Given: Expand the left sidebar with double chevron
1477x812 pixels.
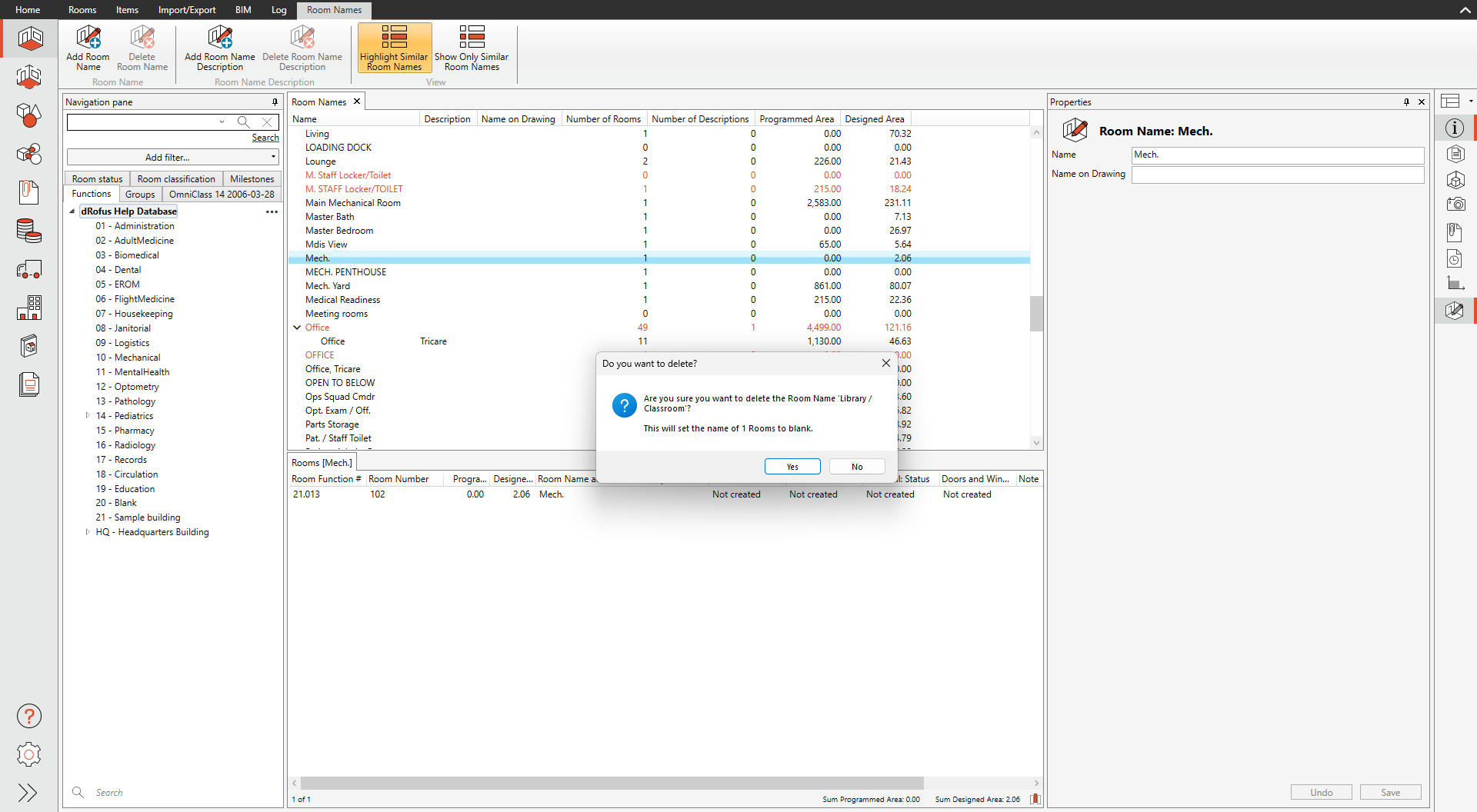Looking at the screenshot, I should [x=28, y=793].
